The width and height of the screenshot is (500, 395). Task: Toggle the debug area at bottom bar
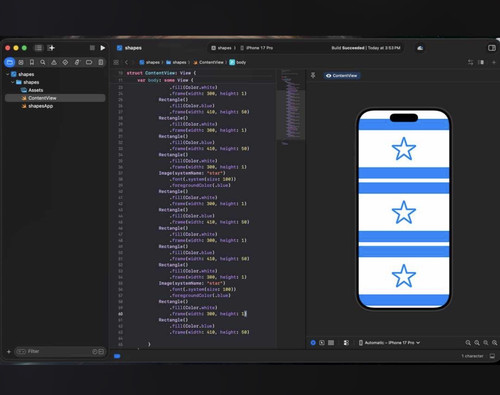pos(492,356)
